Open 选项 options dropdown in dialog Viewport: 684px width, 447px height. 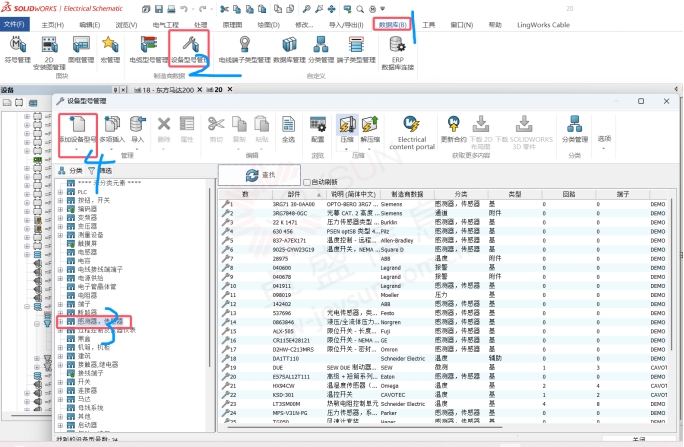[604, 142]
